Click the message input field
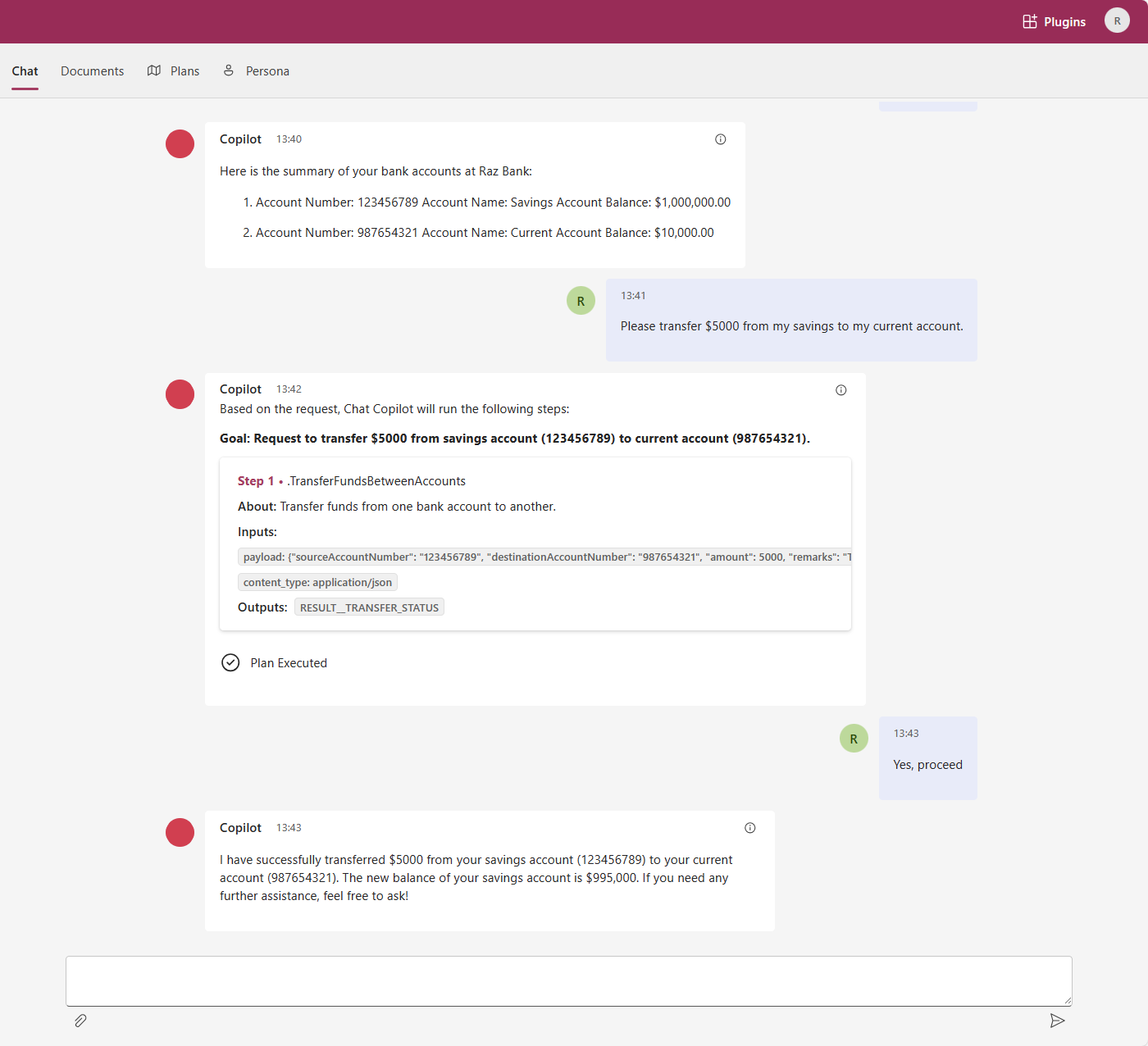1148x1046 pixels. [569, 980]
